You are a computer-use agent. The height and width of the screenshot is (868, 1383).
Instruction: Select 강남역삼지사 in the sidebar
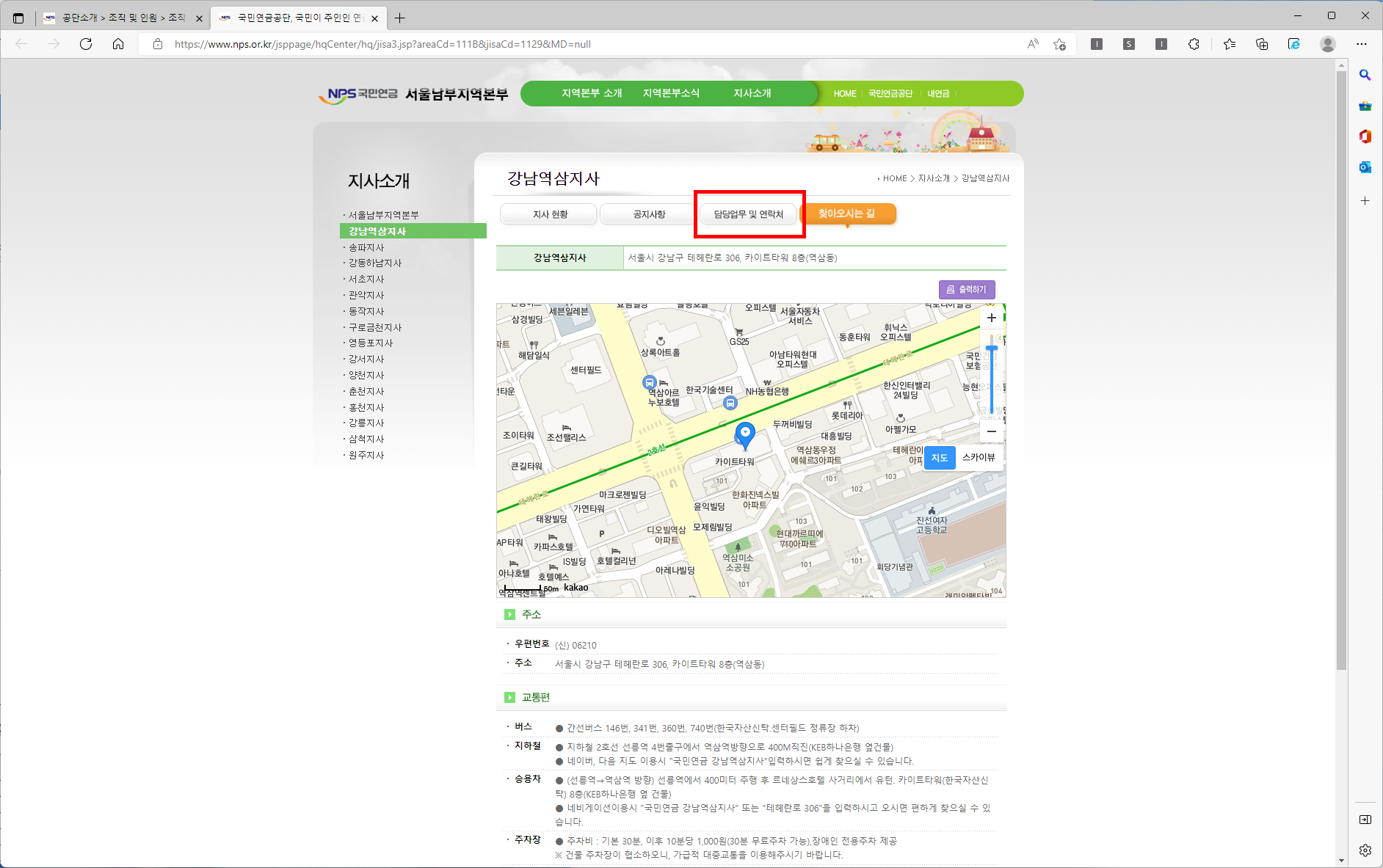[413, 231]
